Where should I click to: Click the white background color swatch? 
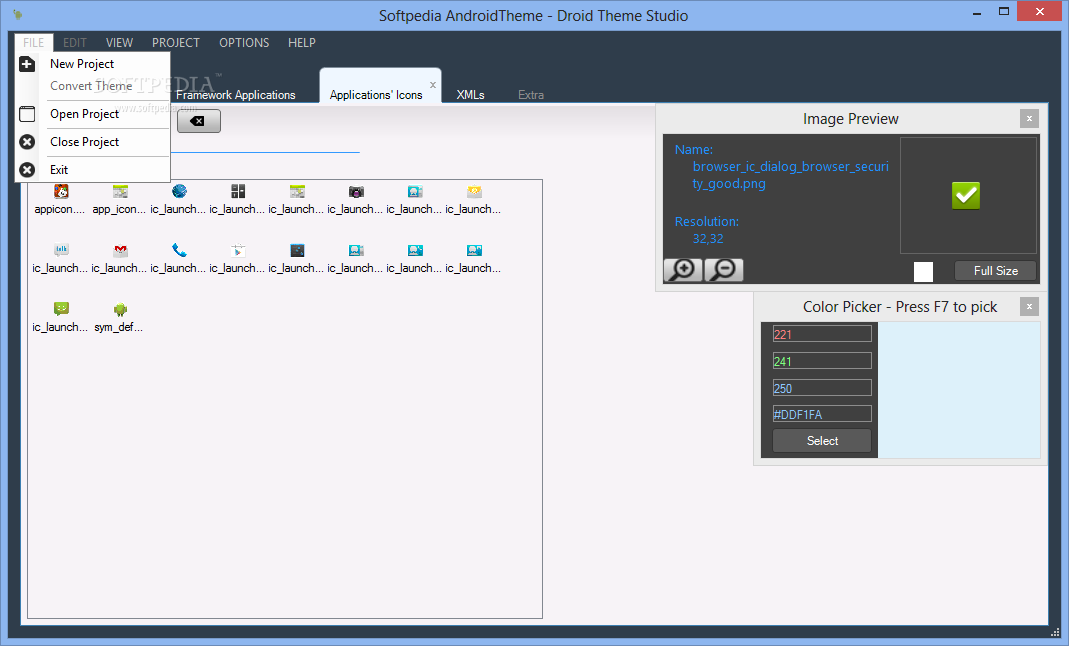(923, 272)
